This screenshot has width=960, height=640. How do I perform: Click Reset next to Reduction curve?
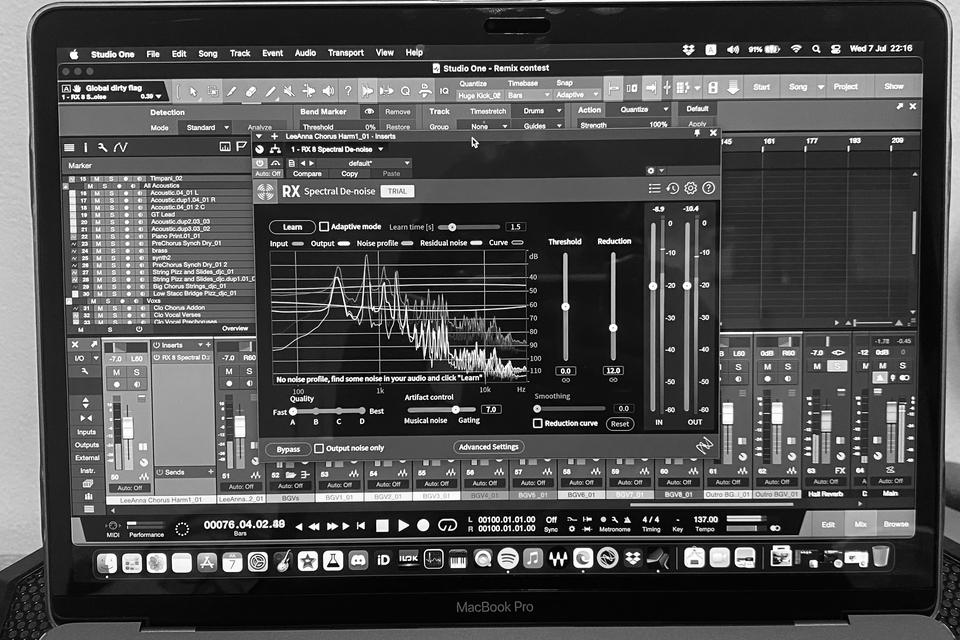pos(620,424)
